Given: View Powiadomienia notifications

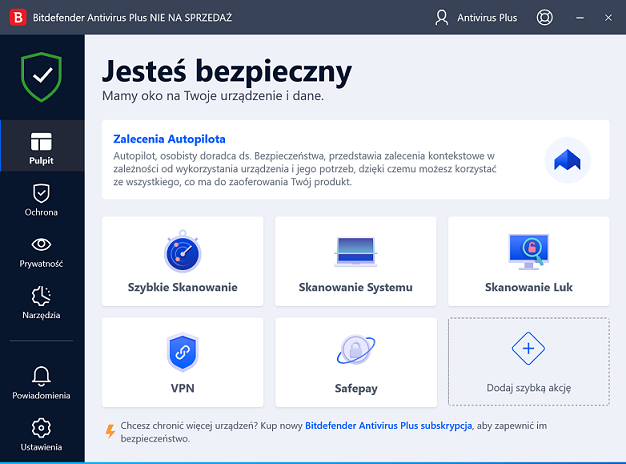Looking at the screenshot, I should [41, 383].
